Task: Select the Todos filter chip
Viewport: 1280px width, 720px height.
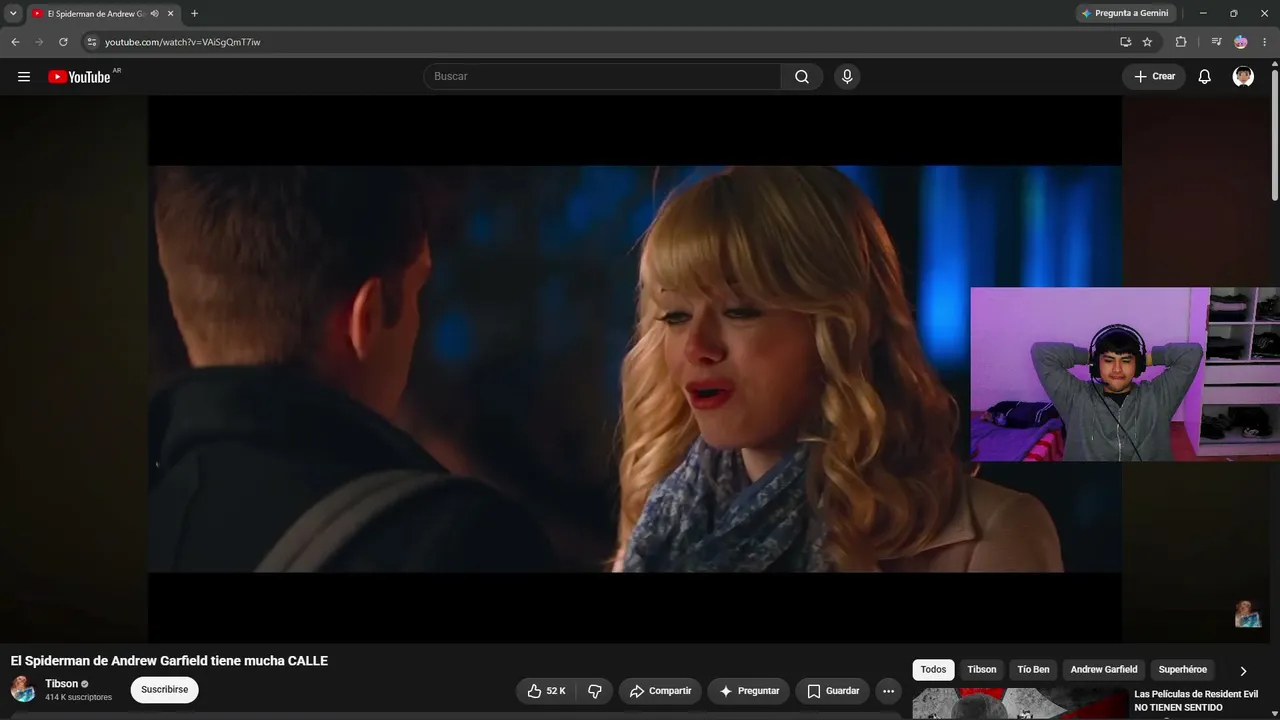Action: point(933,670)
